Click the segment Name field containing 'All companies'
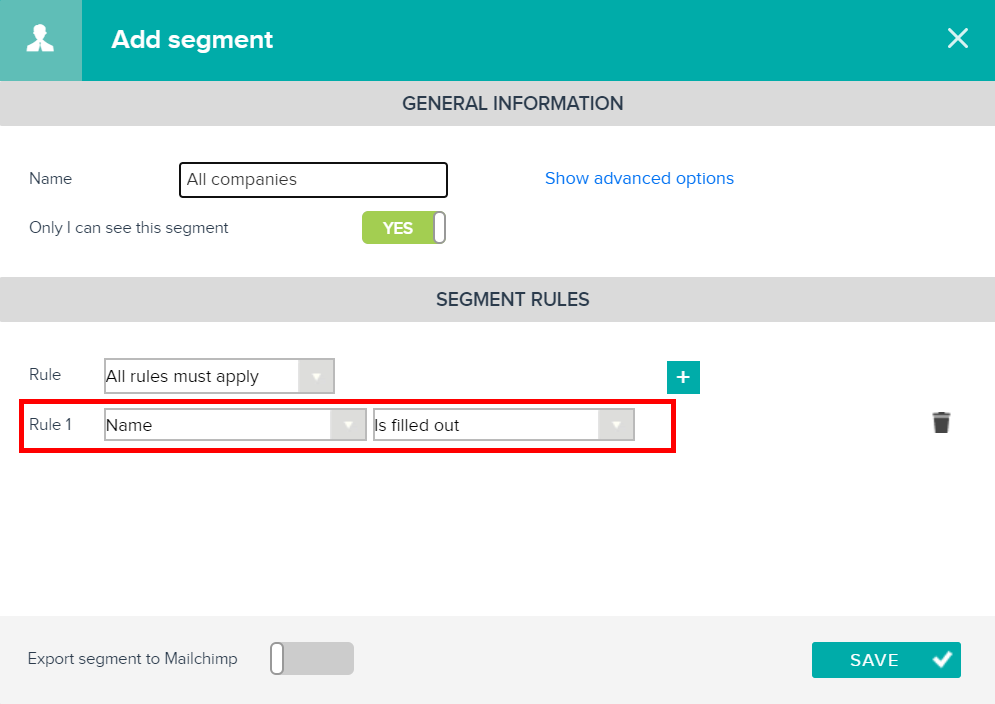This screenshot has width=995, height=704. [313, 180]
